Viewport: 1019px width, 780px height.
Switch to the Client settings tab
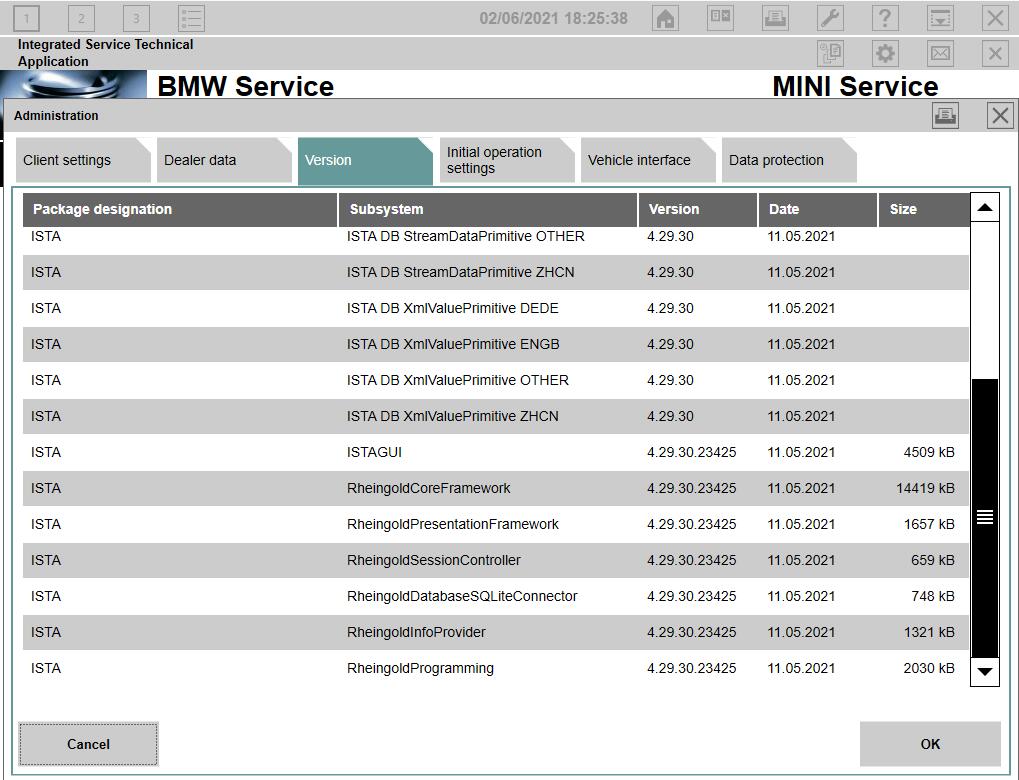click(83, 160)
